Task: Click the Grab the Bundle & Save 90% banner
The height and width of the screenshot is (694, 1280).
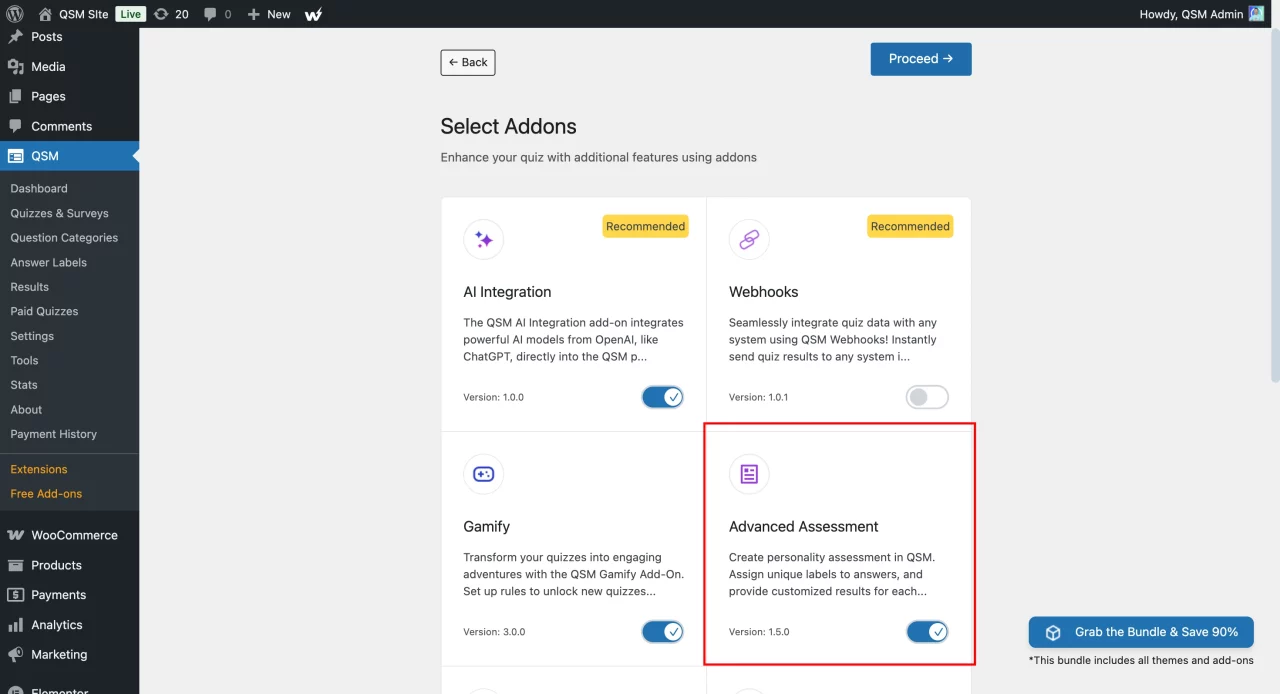Action: point(1140,632)
